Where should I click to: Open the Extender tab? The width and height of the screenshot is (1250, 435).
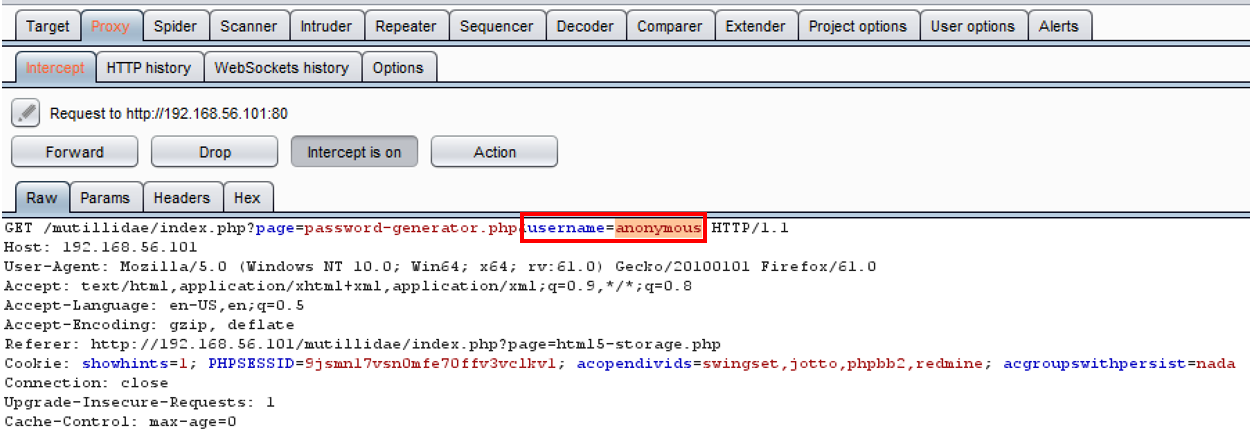click(x=755, y=26)
